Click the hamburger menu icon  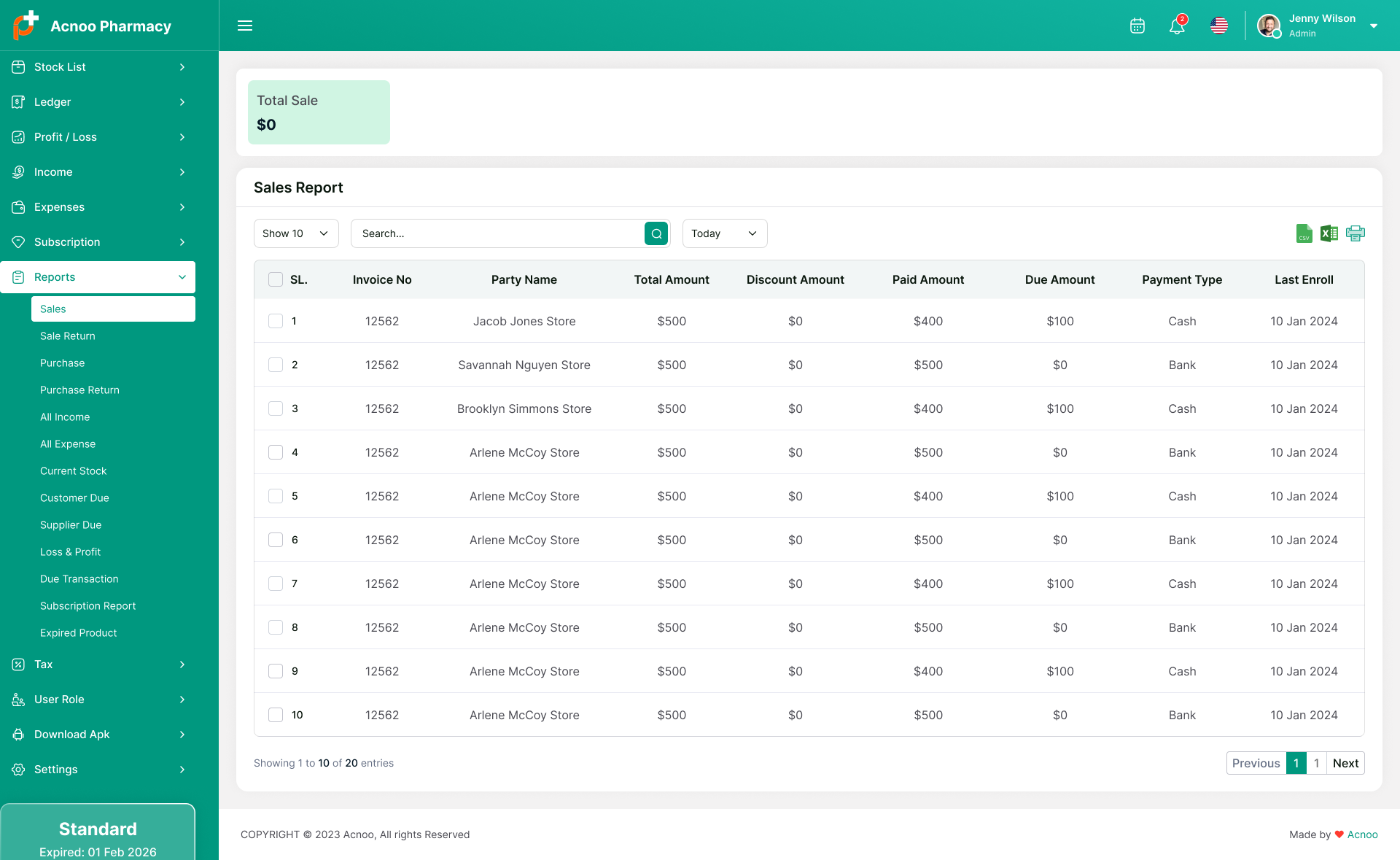245,26
